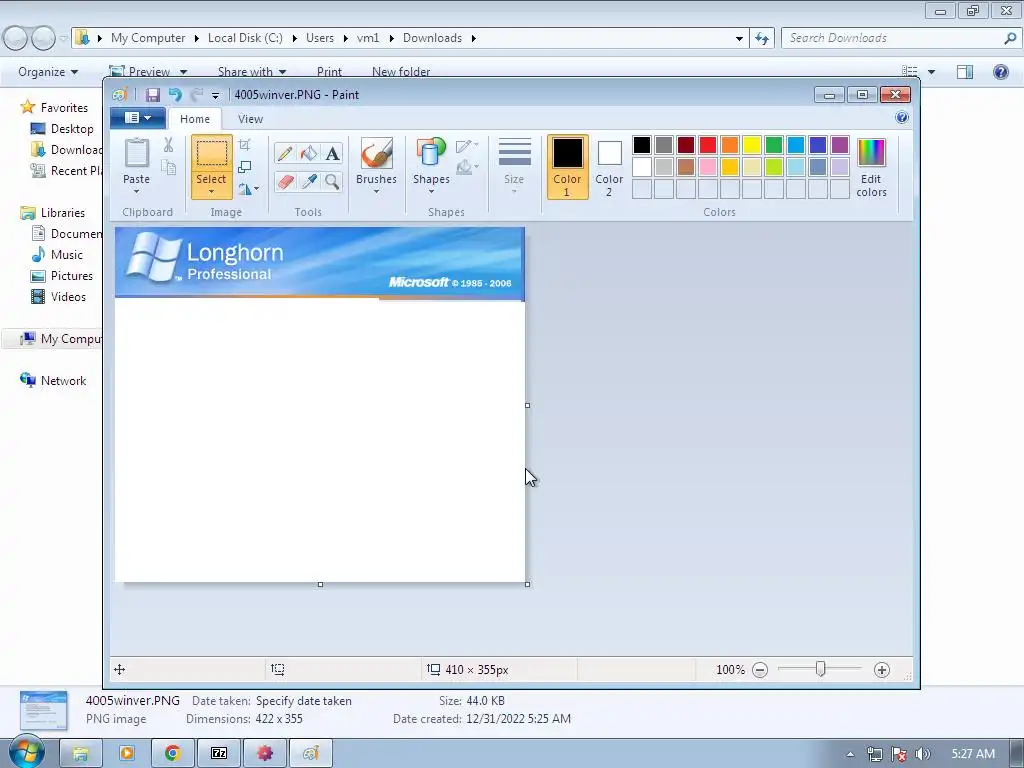Click the Resize icon in Image group
This screenshot has width=1024, height=768.
click(245, 167)
